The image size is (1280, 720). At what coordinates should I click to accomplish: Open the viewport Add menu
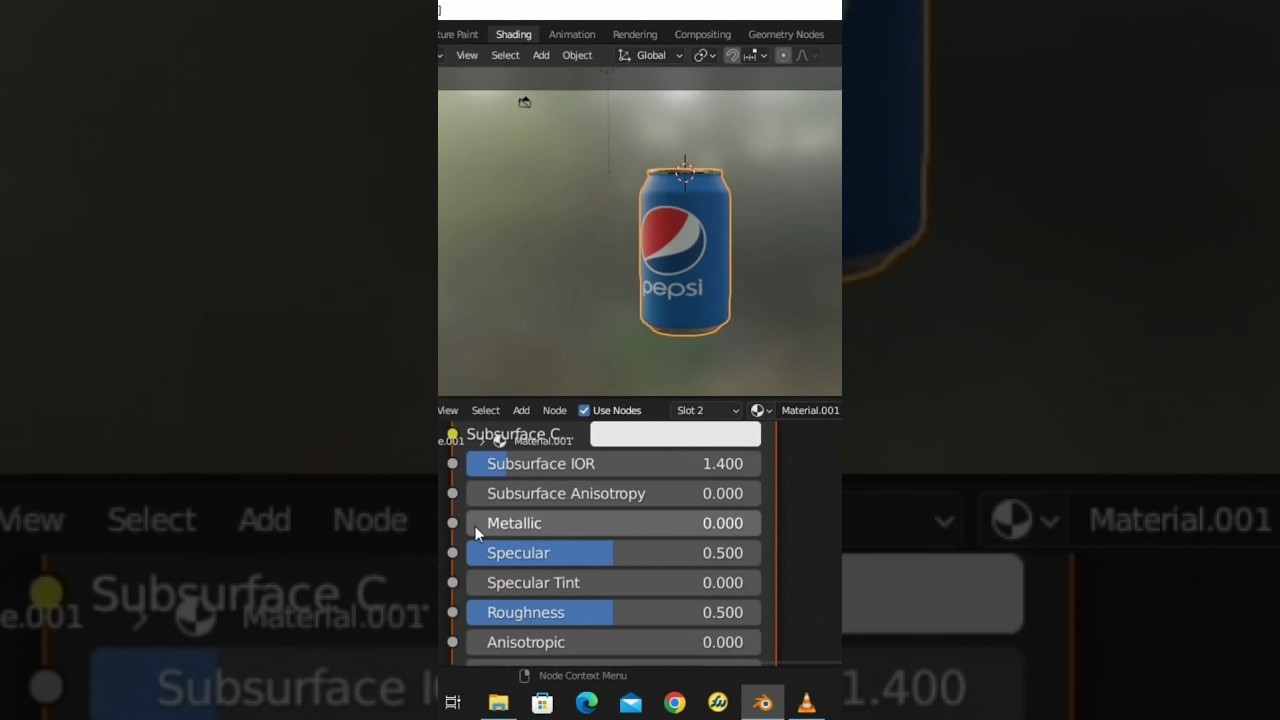tap(541, 55)
